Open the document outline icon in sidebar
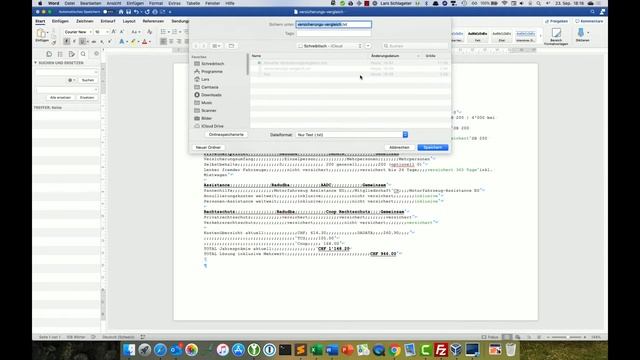This screenshot has height=360, width=640. point(60,54)
